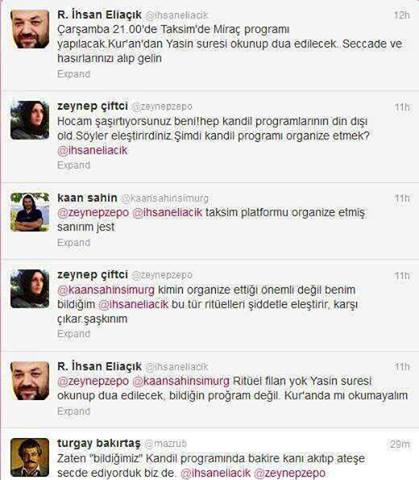Screen dimensions: 419x480
Task: Open R. İhsan Eliaçık's avatar on top tweet
Action: [x=30, y=29]
